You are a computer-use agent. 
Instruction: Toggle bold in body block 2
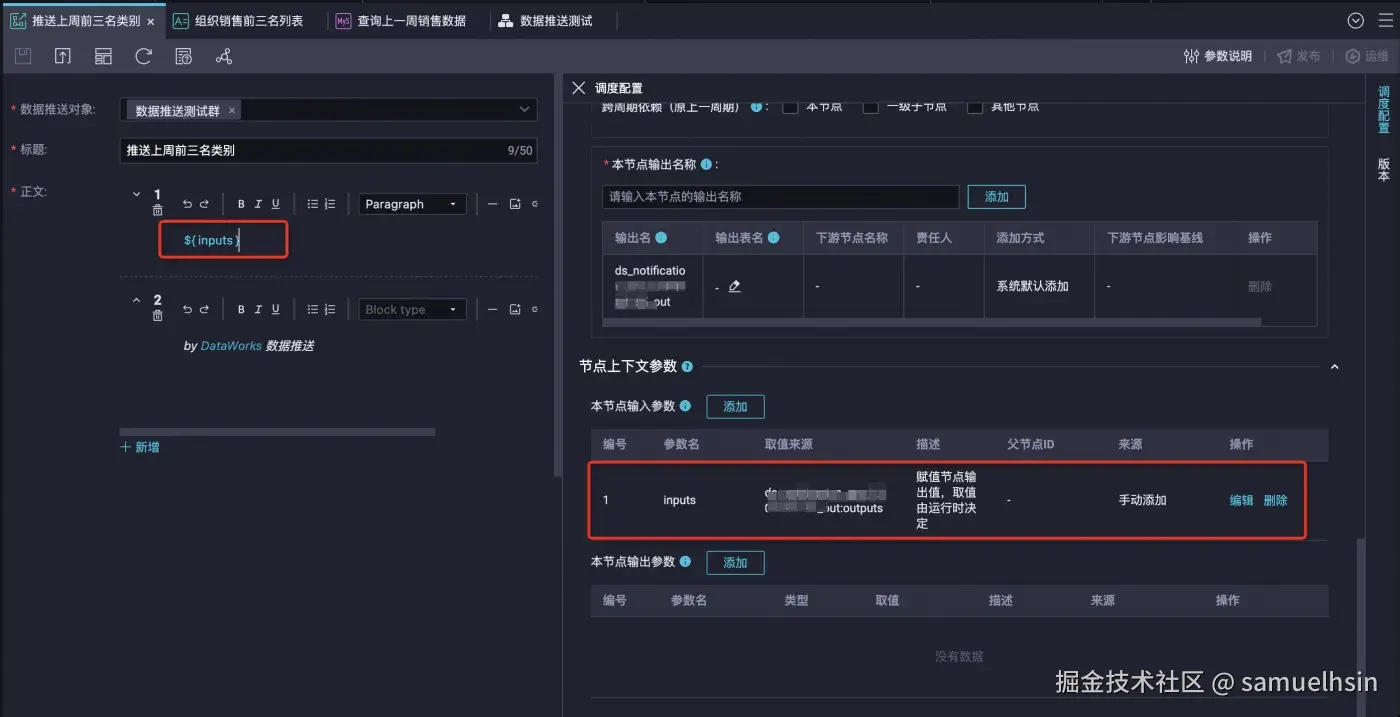pyautogui.click(x=241, y=310)
